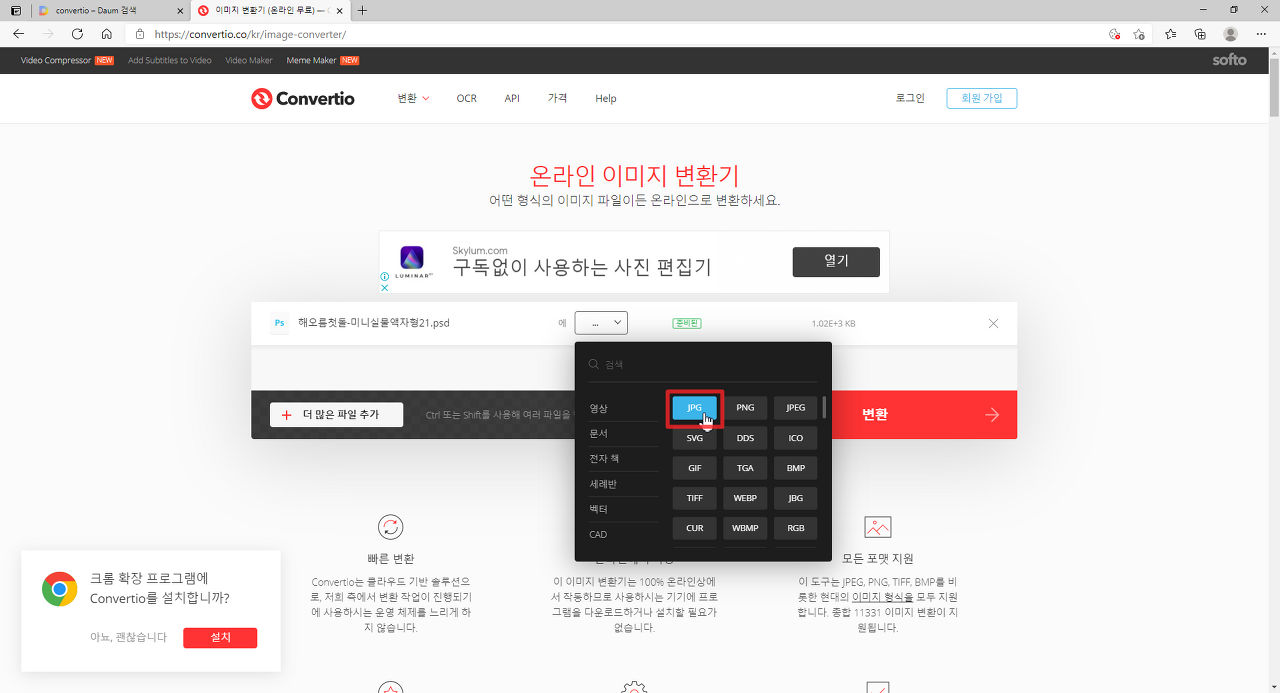Screen dimensions: 1280x693
Task: Choose RGB format
Action: click(x=795, y=528)
